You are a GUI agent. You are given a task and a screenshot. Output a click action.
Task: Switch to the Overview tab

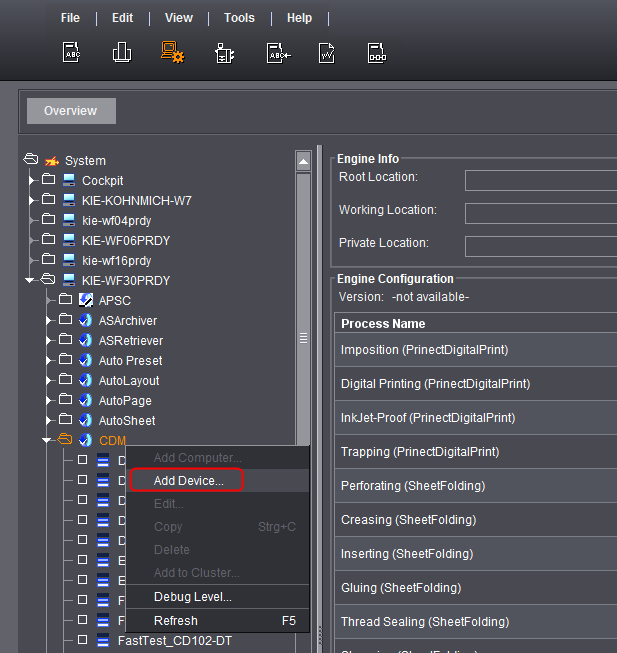70,111
